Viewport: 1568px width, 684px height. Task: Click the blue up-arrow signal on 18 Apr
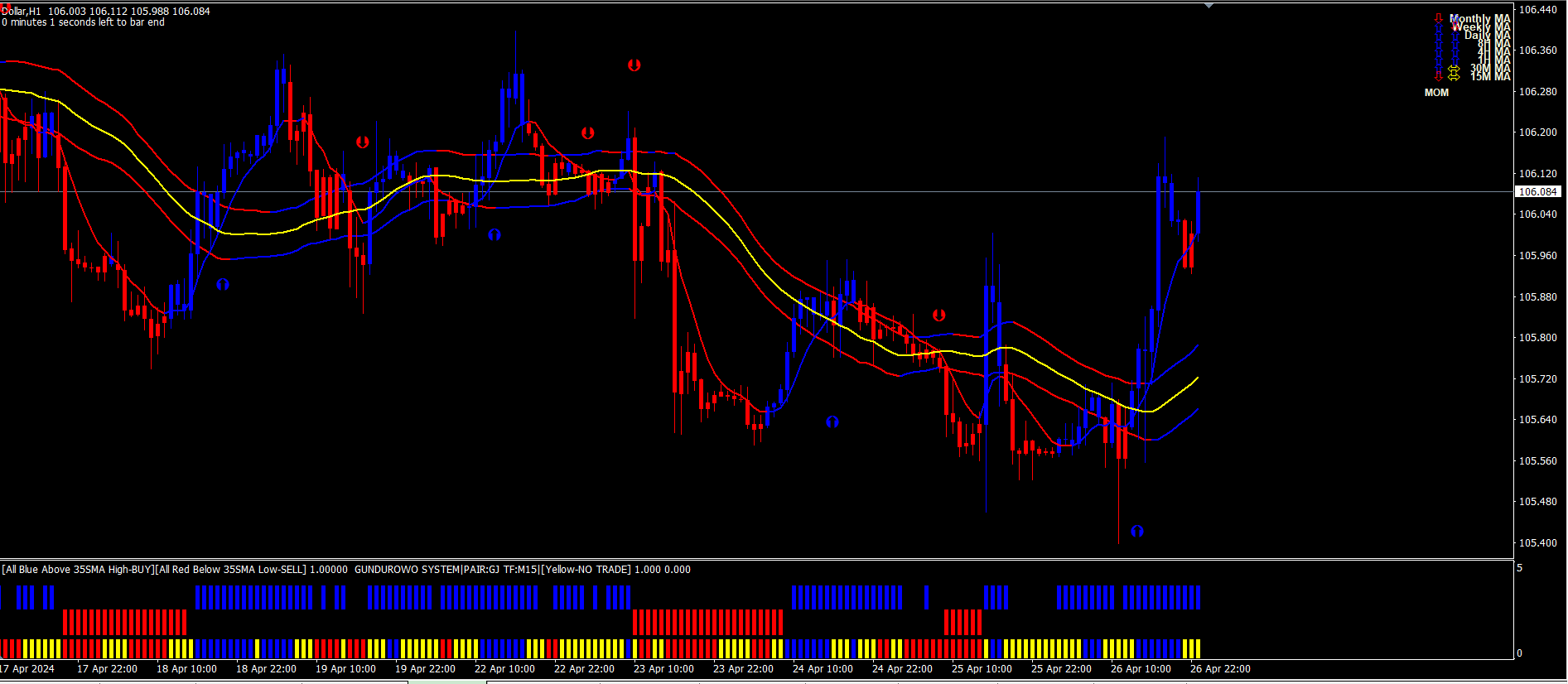[x=223, y=284]
